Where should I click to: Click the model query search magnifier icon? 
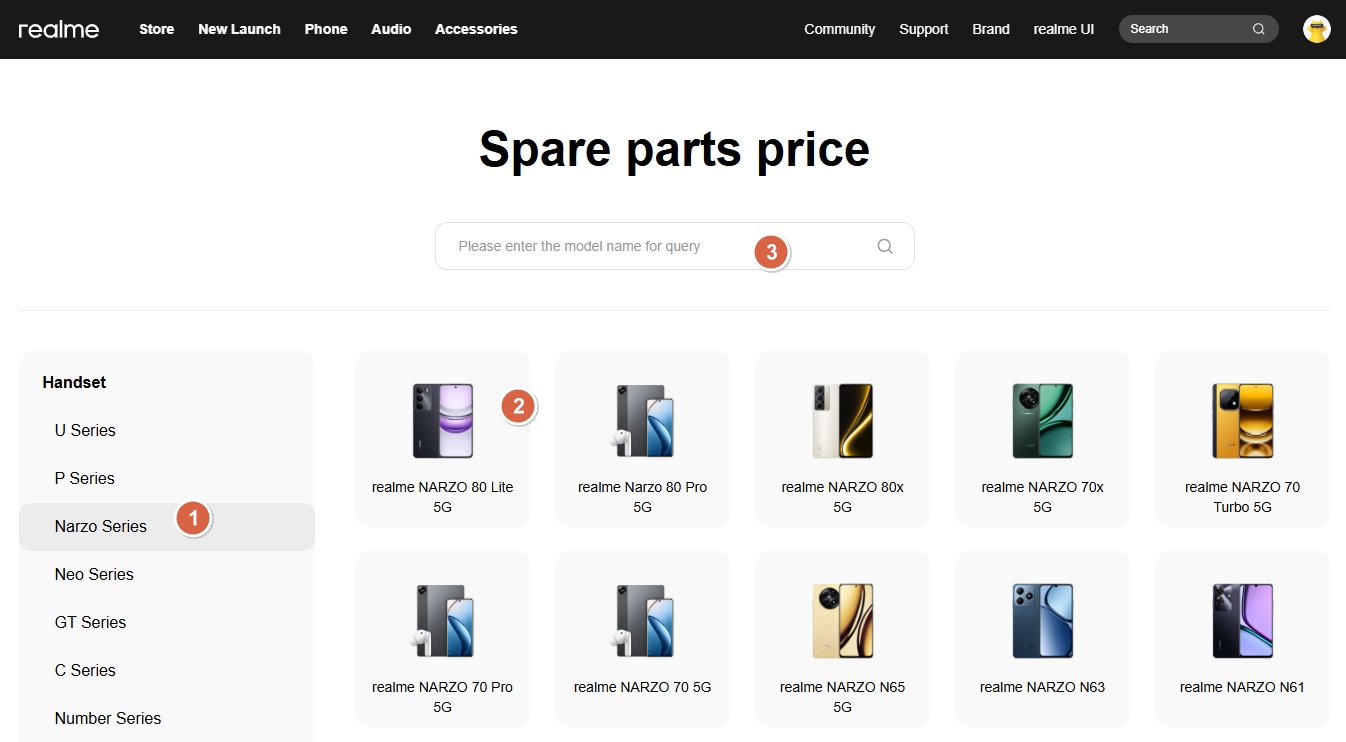point(884,246)
